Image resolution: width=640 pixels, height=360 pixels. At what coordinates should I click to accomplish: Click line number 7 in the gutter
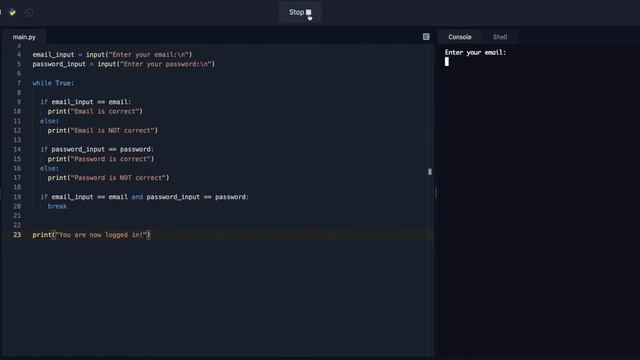click(19, 83)
